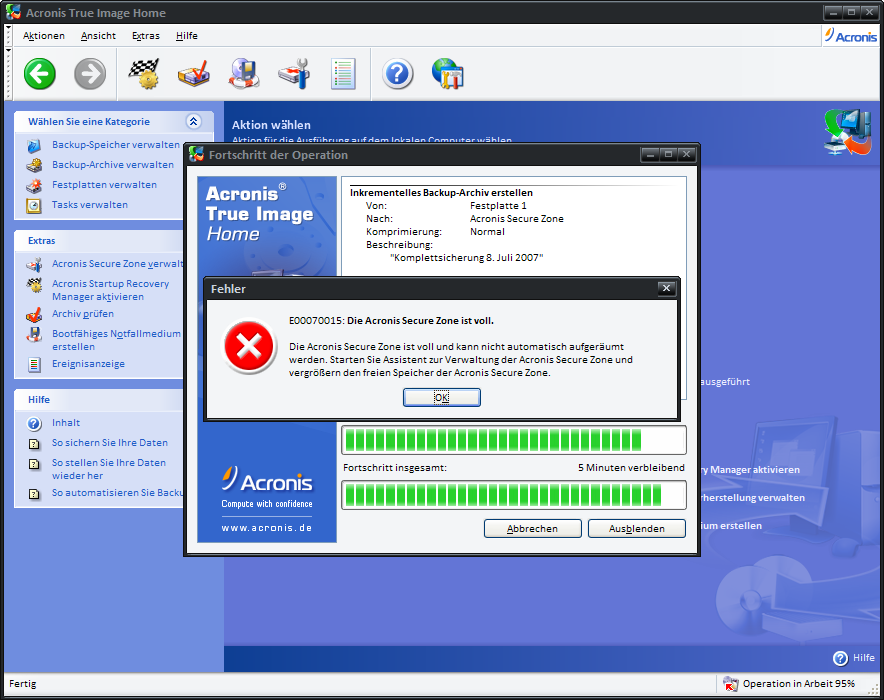This screenshot has height=700, width=884.
Task: Click the grey forward arrow in the toolbar
Action: pos(90,74)
